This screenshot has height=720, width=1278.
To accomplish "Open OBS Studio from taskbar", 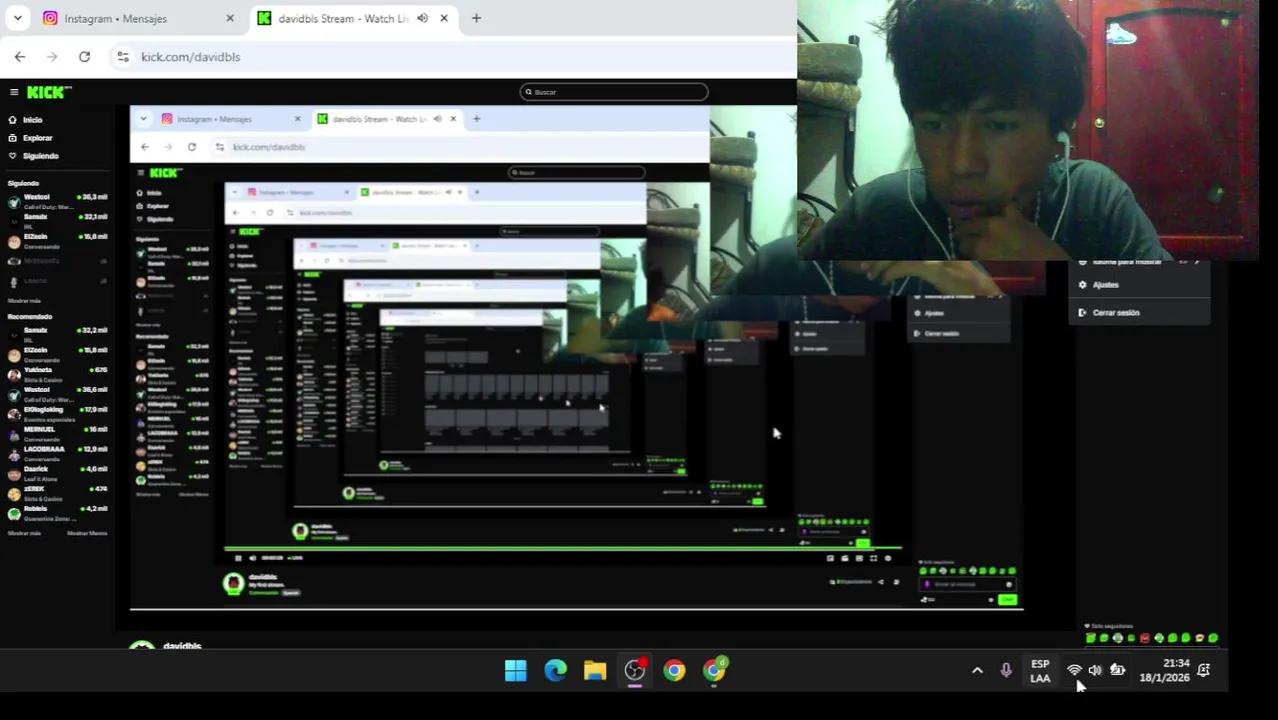I will [635, 671].
